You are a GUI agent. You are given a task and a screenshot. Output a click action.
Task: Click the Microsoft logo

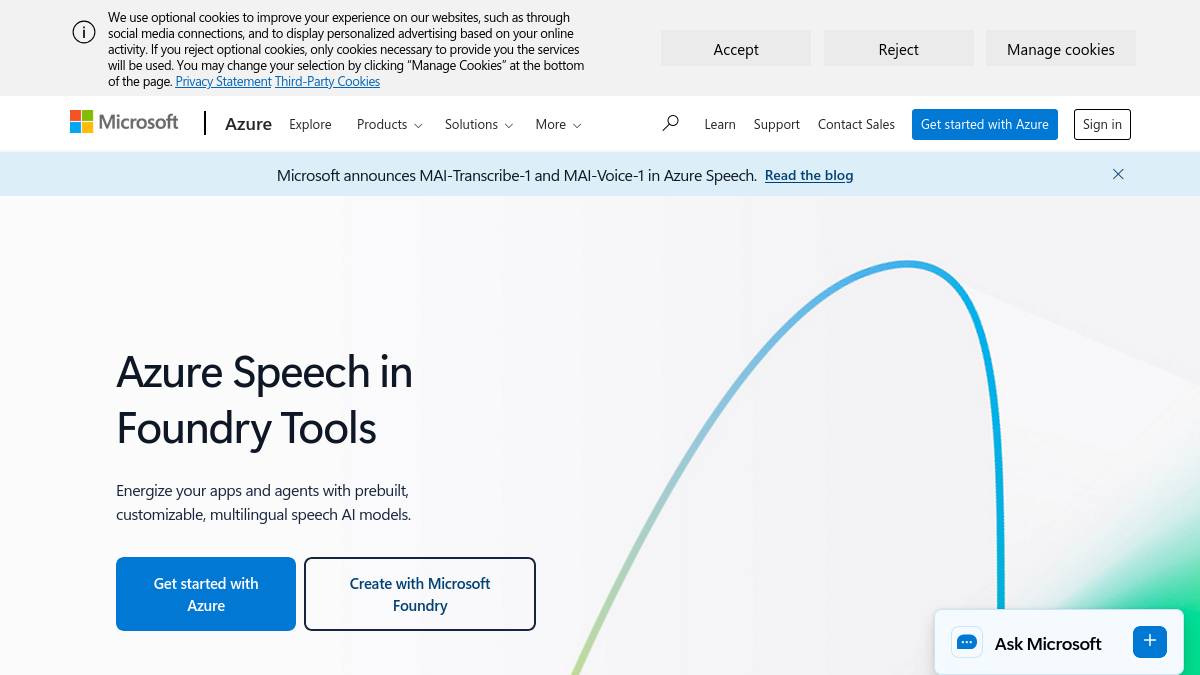click(x=124, y=122)
